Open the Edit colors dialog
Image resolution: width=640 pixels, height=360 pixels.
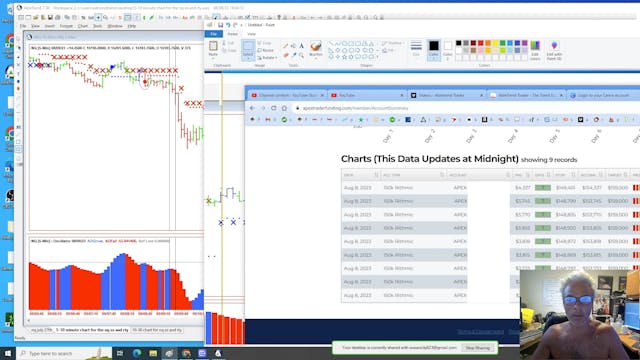[535, 51]
